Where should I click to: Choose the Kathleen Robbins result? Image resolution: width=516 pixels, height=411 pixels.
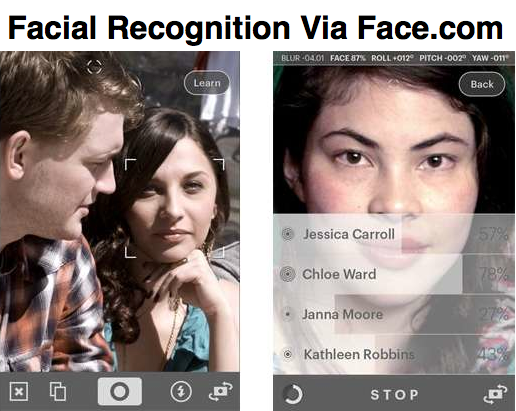point(394,354)
